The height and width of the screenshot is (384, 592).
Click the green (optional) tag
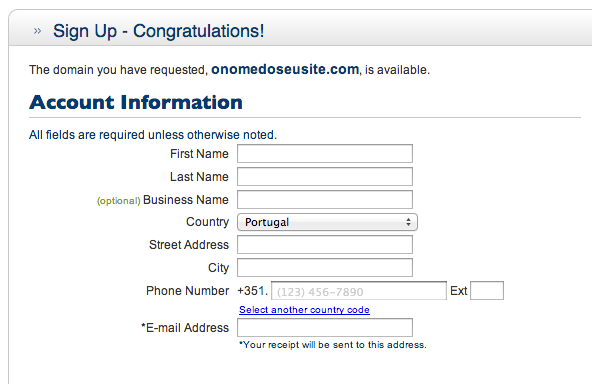point(119,201)
